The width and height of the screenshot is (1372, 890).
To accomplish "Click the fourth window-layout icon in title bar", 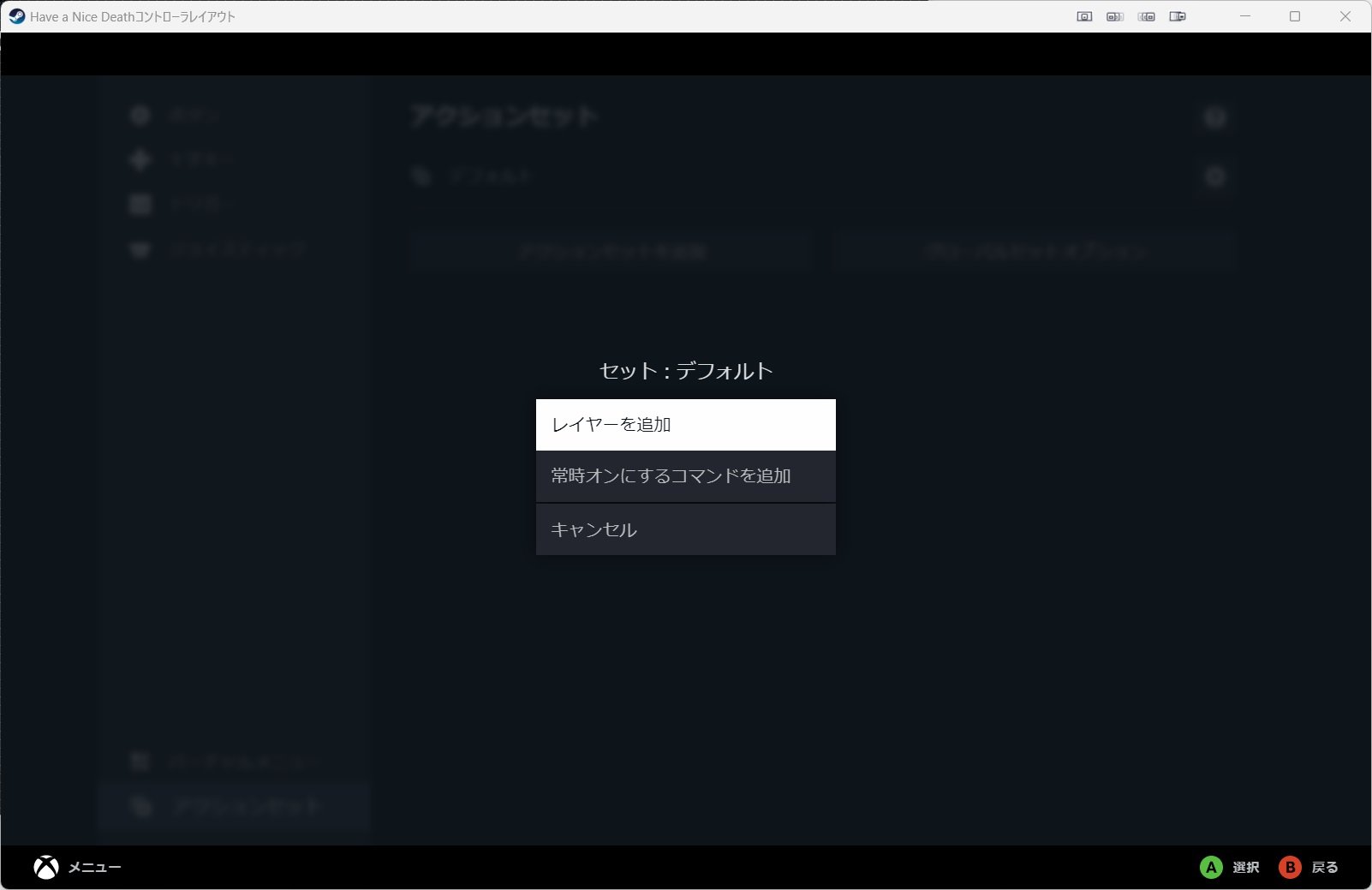I will pyautogui.click(x=1178, y=16).
